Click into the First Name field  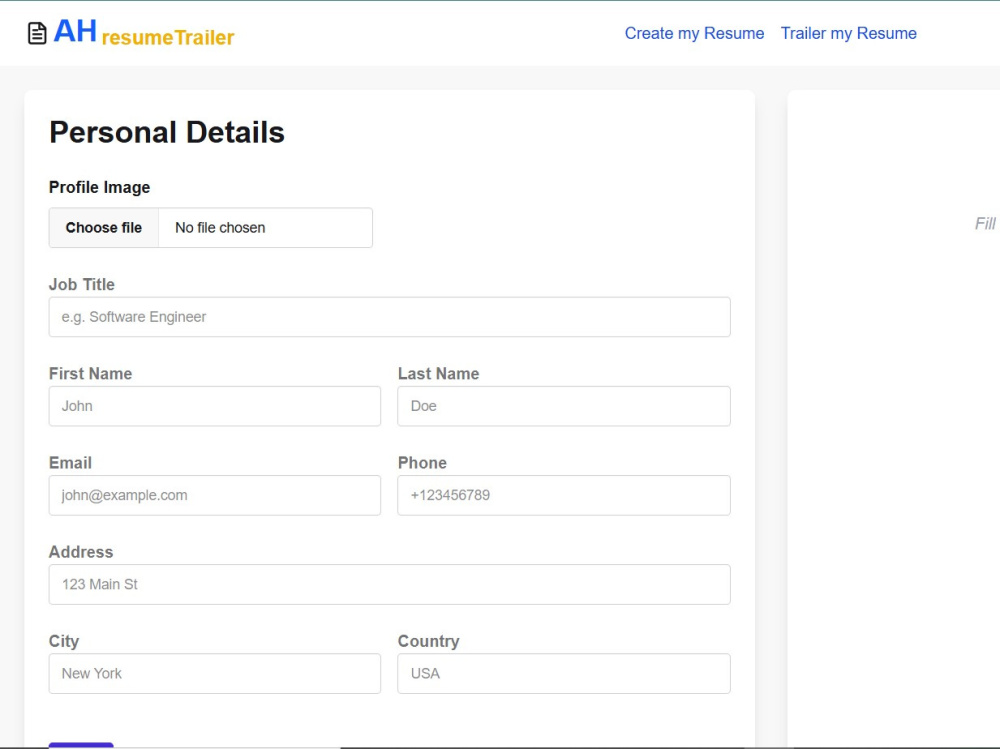(x=215, y=406)
